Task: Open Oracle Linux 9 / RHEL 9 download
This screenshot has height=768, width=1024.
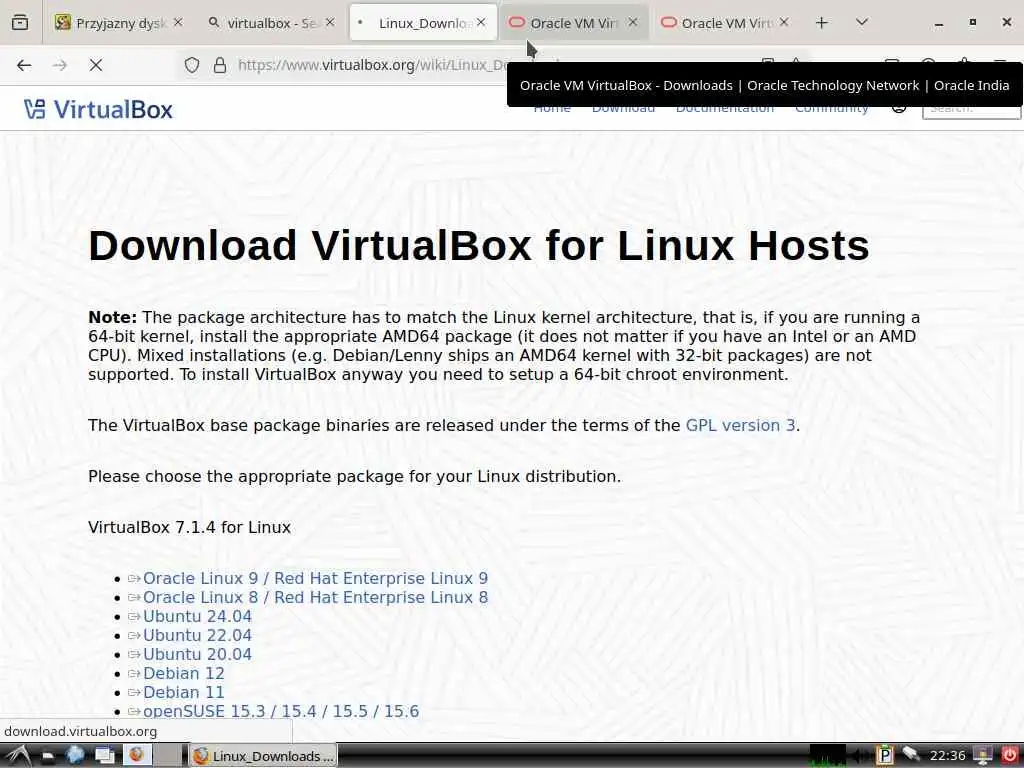Action: [315, 579]
